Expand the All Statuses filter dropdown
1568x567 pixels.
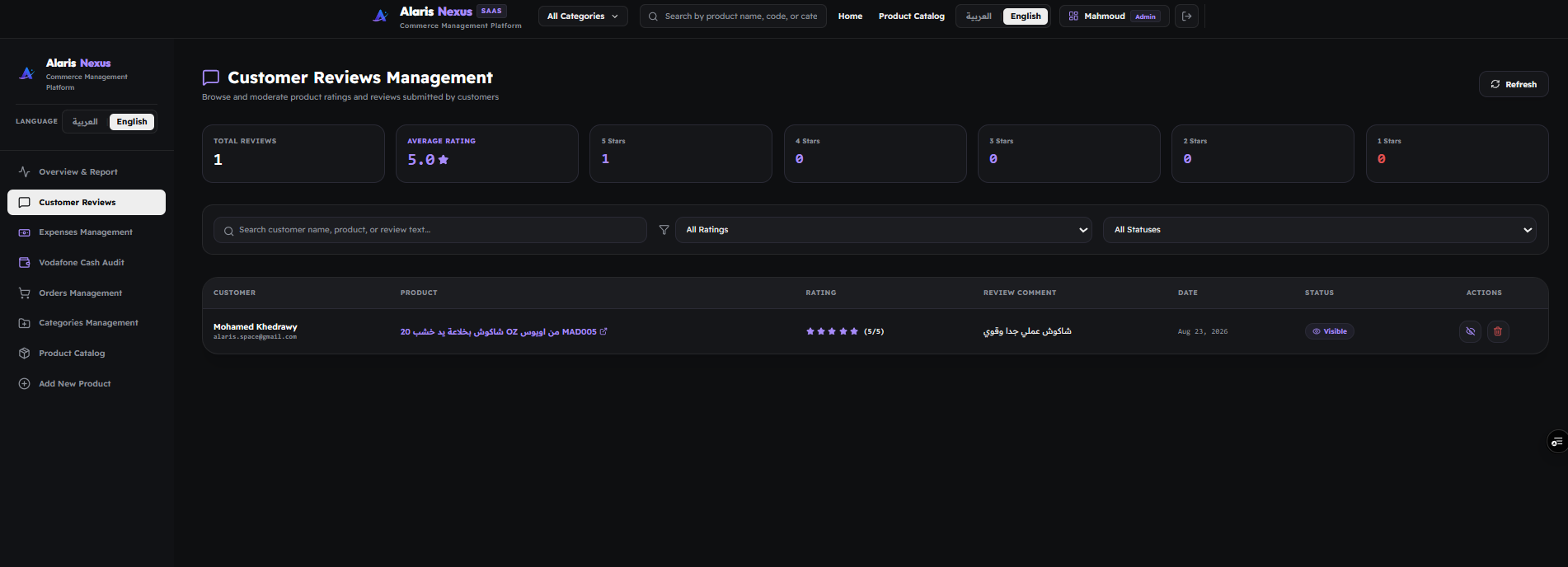click(1319, 230)
